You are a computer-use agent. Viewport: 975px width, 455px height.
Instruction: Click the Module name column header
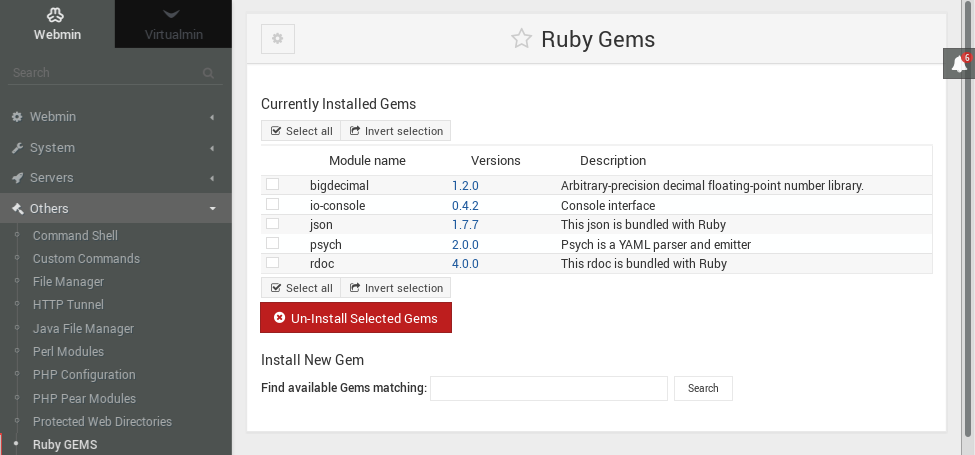(x=367, y=161)
